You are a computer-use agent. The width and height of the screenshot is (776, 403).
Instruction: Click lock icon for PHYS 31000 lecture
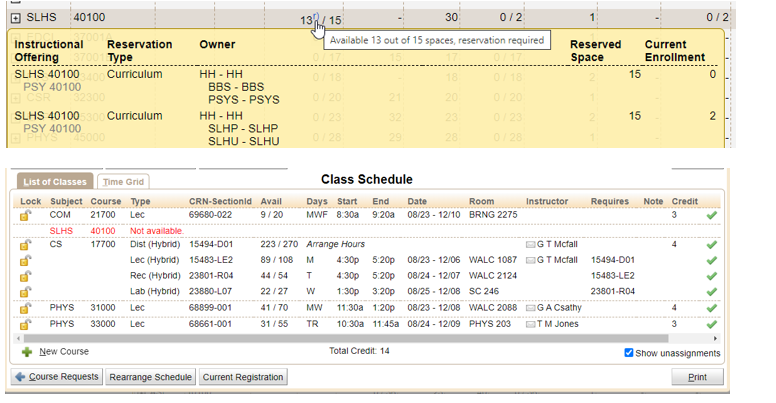27,308
